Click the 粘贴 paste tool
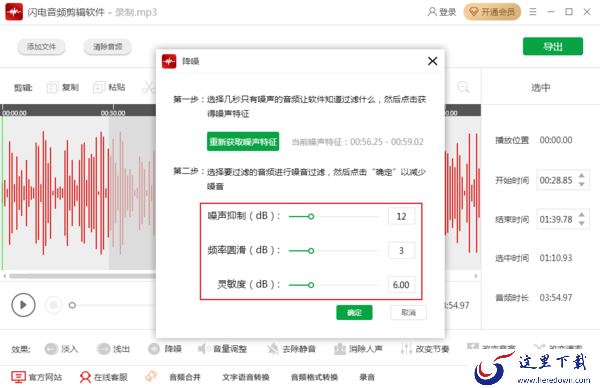The image size is (600, 388). pyautogui.click(x=109, y=88)
